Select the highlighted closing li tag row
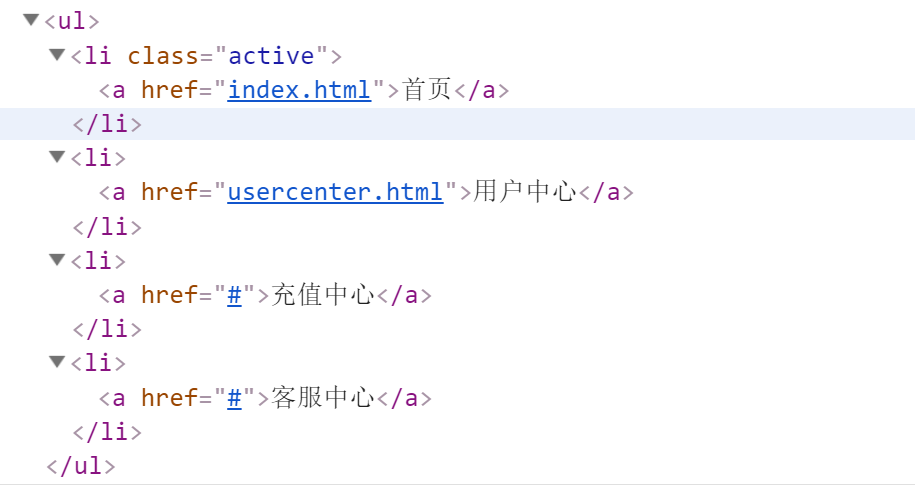The image size is (915, 485). point(458,124)
